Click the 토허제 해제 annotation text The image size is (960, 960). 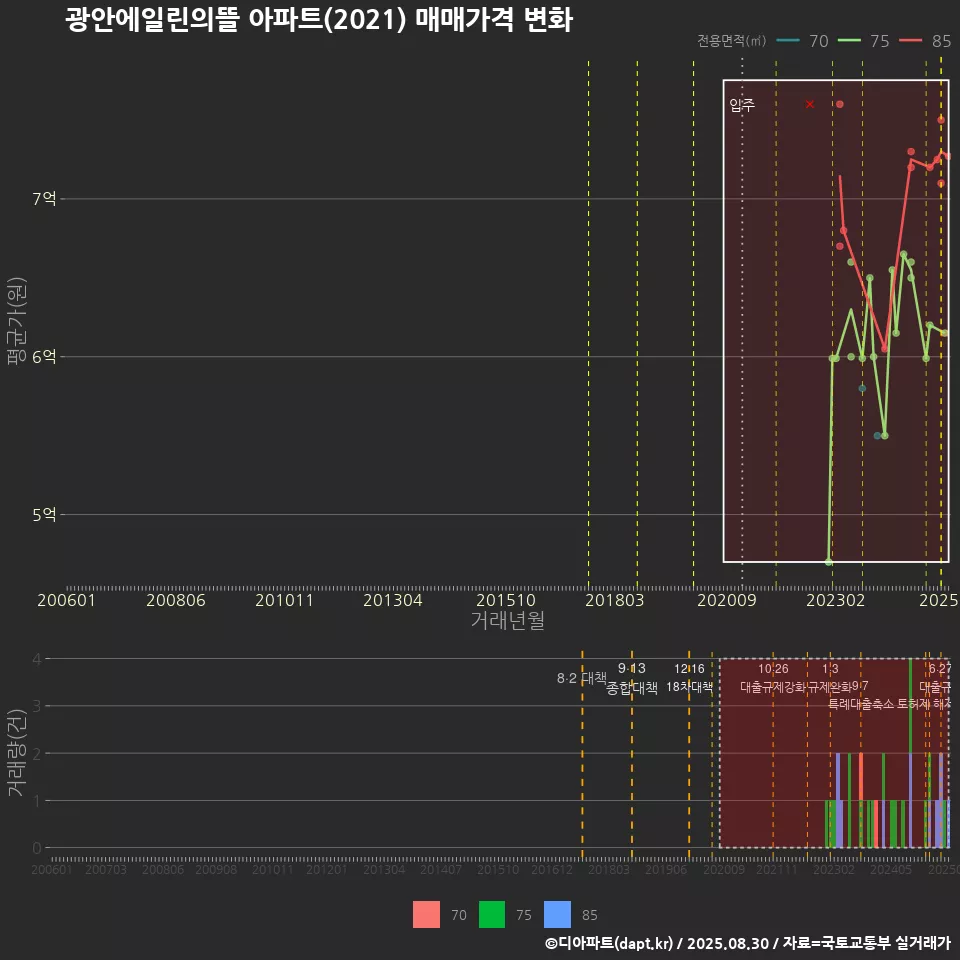point(923,704)
